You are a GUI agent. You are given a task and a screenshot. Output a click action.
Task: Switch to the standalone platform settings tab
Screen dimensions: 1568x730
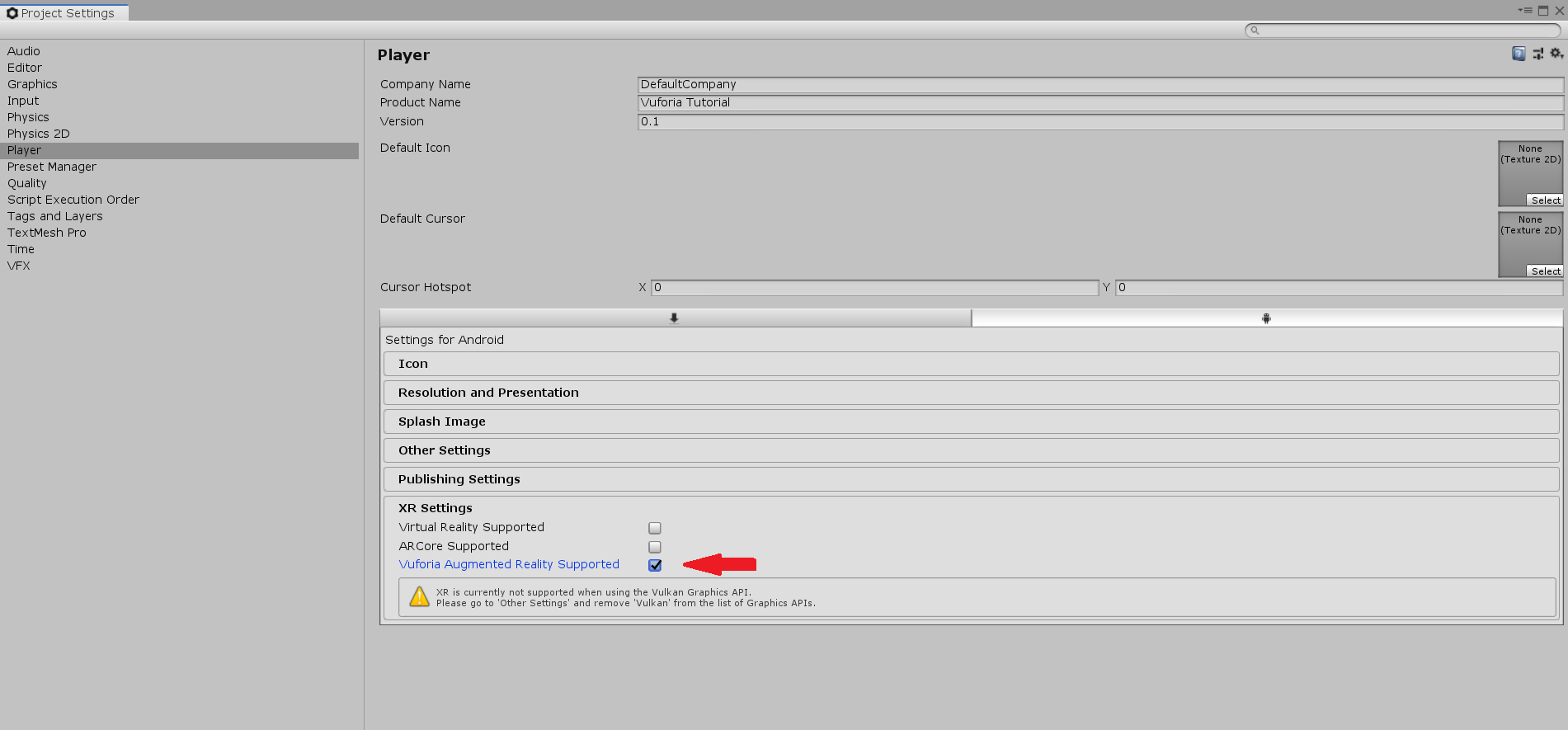(x=675, y=318)
